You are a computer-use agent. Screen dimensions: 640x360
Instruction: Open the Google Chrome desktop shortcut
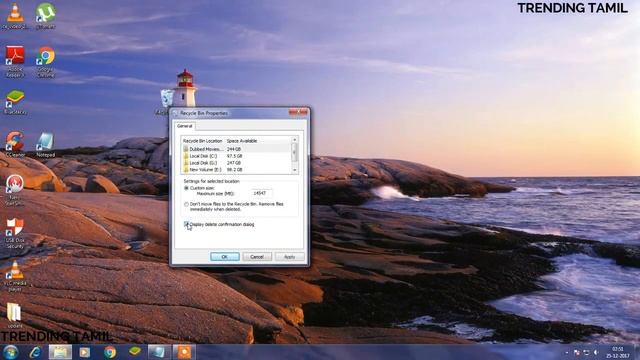pyautogui.click(x=45, y=61)
